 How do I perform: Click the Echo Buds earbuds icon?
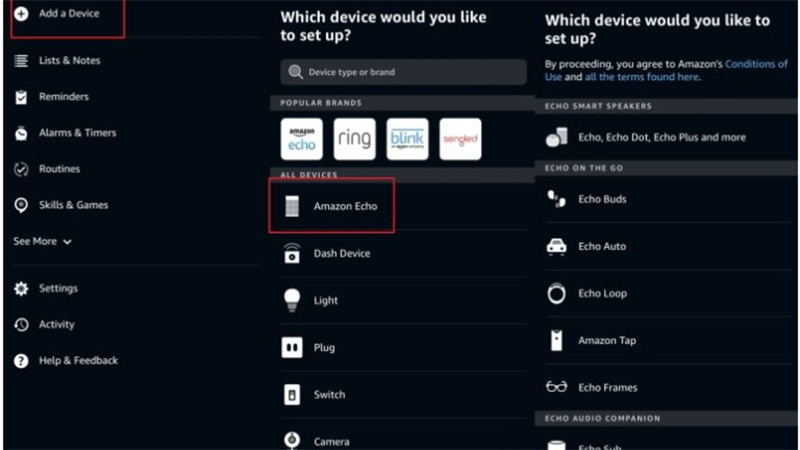pyautogui.click(x=557, y=199)
